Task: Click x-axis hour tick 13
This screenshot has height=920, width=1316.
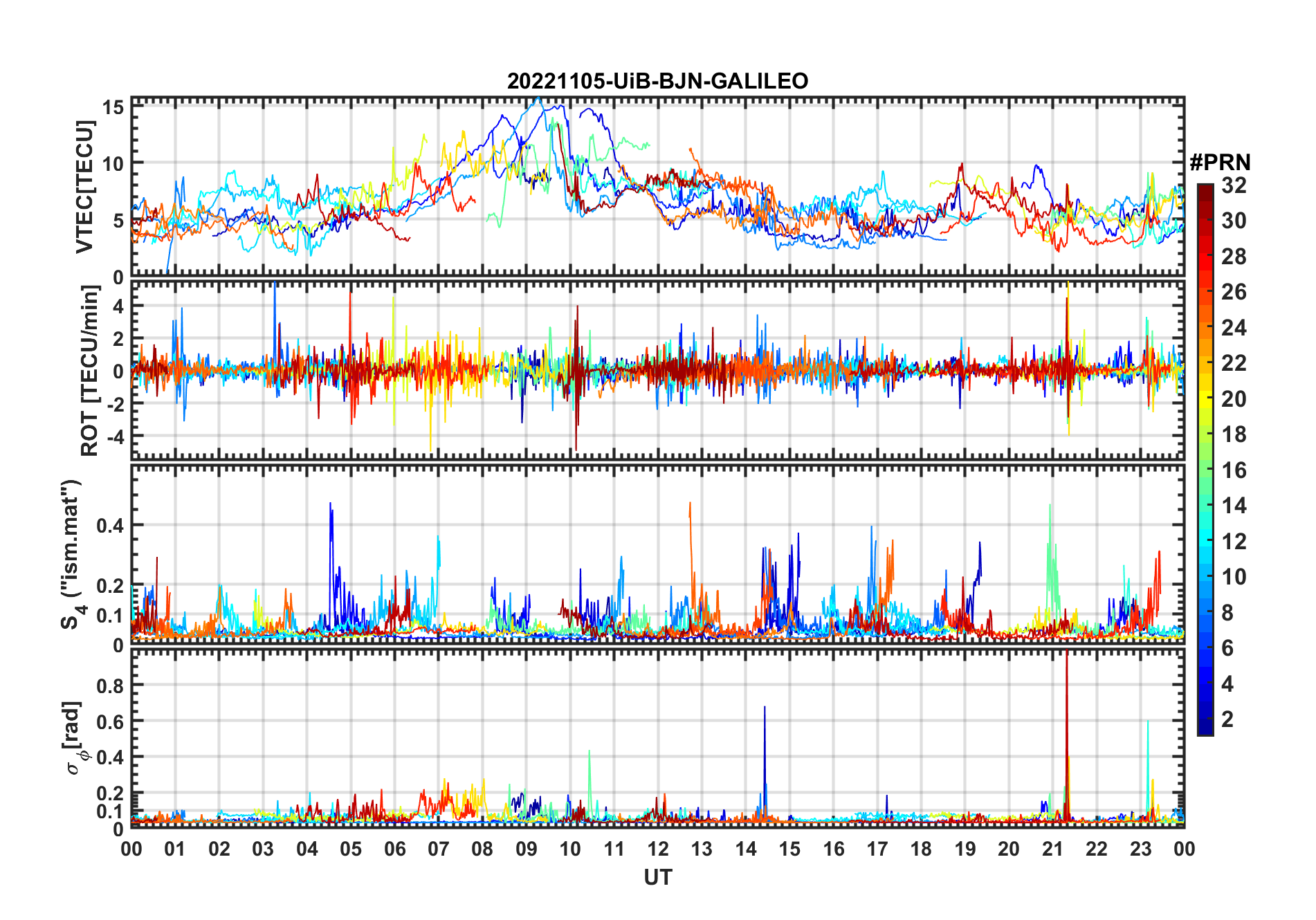Action: coord(702,849)
